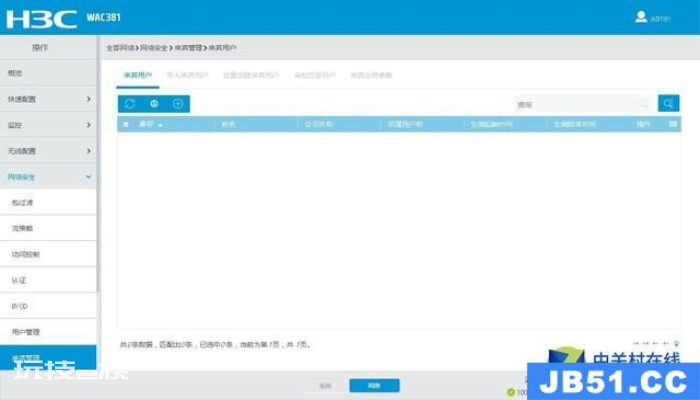Click 全部网络 in the breadcrumb
Viewport: 700px width, 400px height.
click(x=120, y=47)
